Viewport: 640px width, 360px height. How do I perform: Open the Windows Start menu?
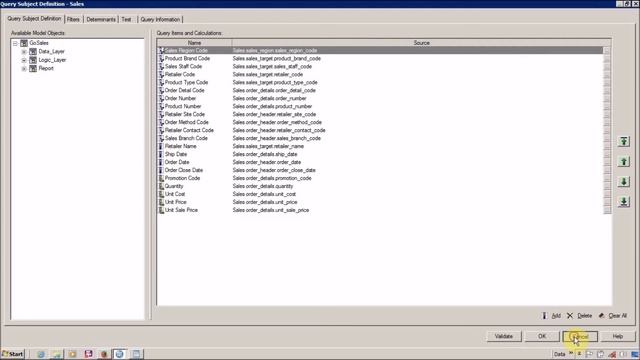point(13,354)
